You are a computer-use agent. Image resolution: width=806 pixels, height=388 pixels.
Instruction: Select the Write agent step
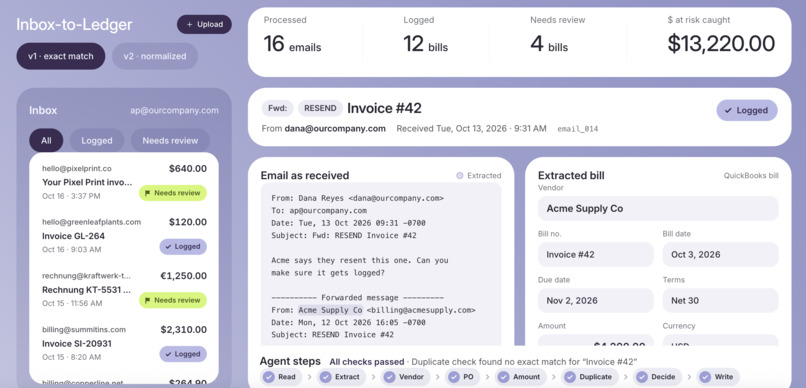point(718,377)
